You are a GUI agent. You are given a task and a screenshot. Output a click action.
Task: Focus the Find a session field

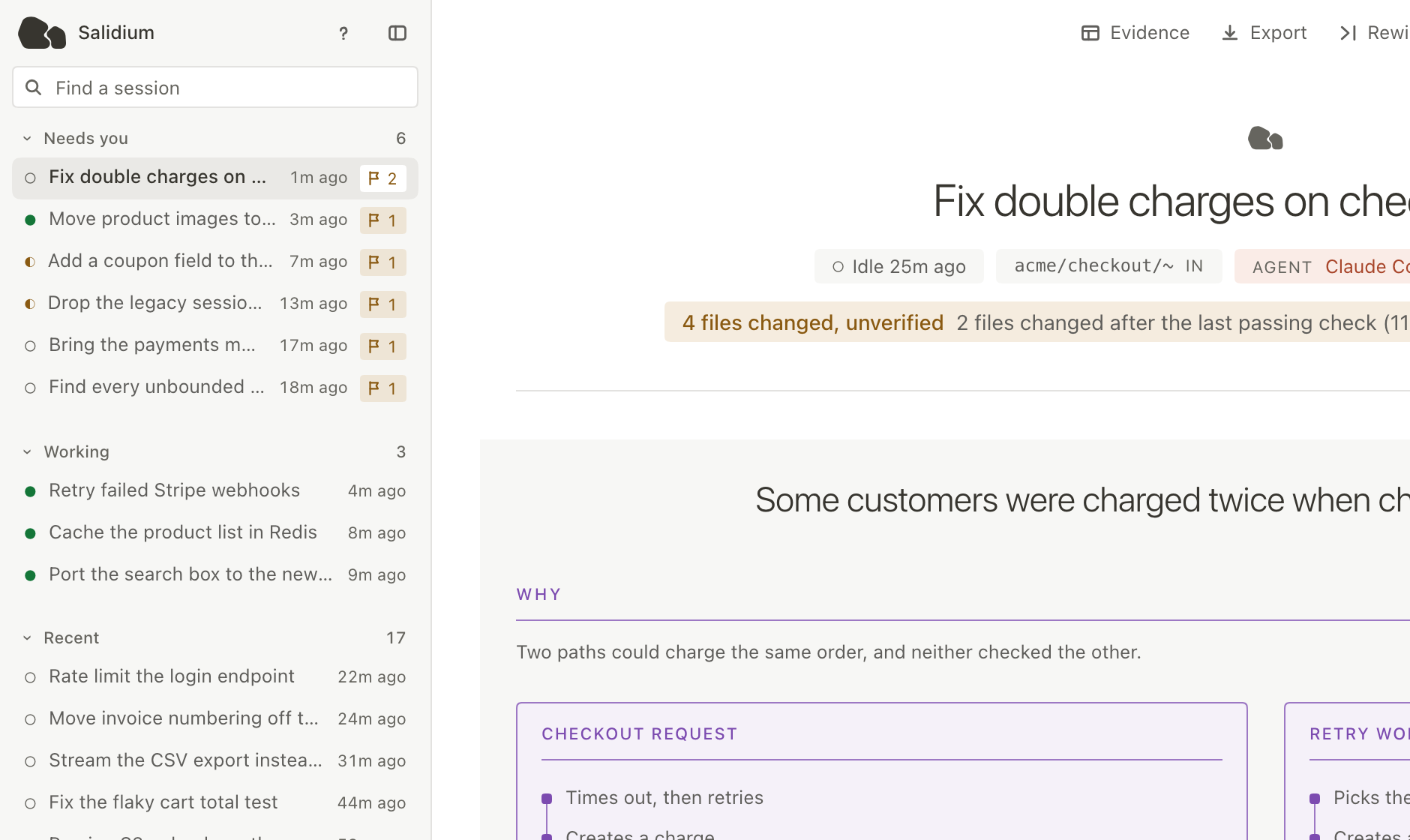coord(215,87)
